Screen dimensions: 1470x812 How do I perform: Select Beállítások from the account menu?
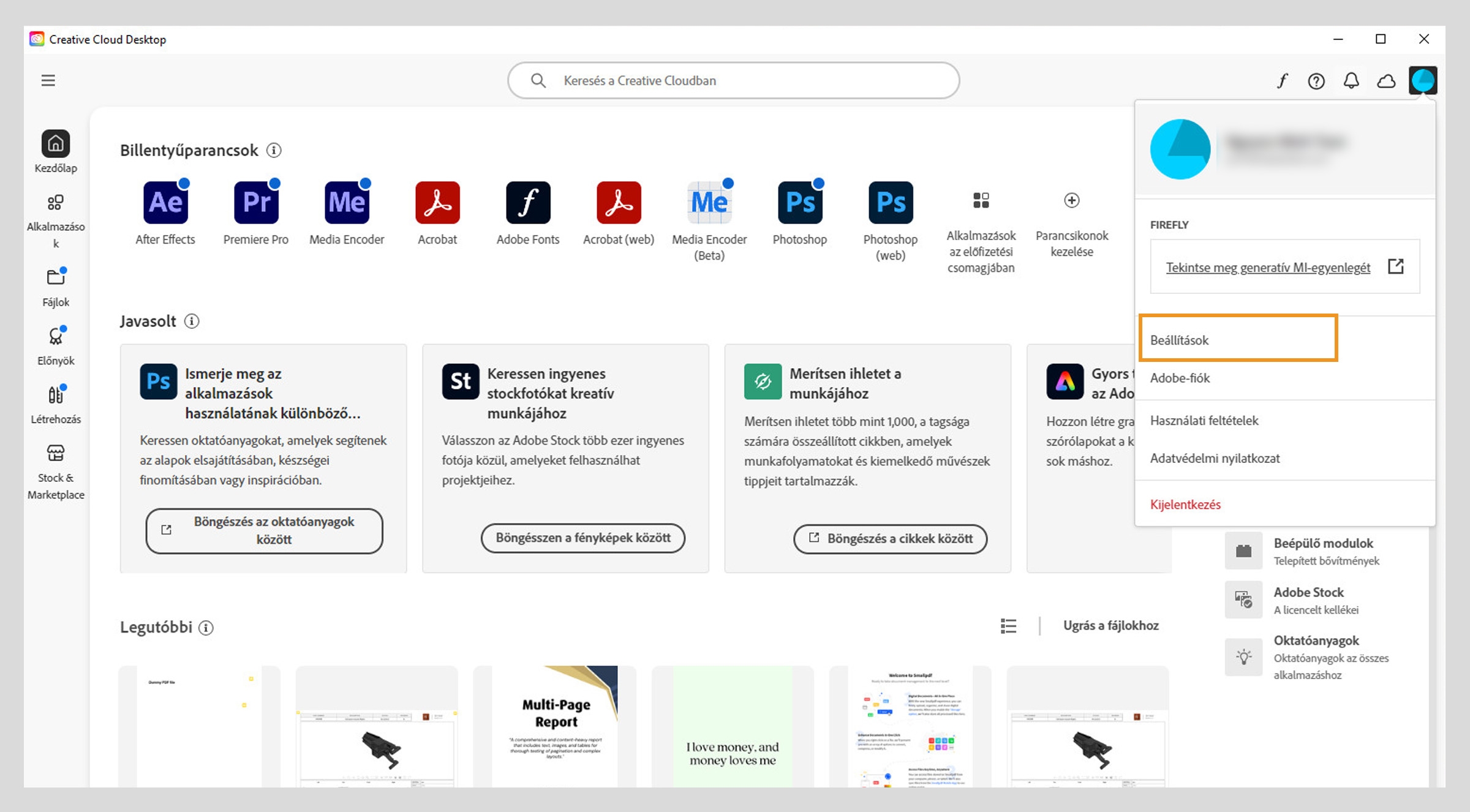pyautogui.click(x=1179, y=340)
